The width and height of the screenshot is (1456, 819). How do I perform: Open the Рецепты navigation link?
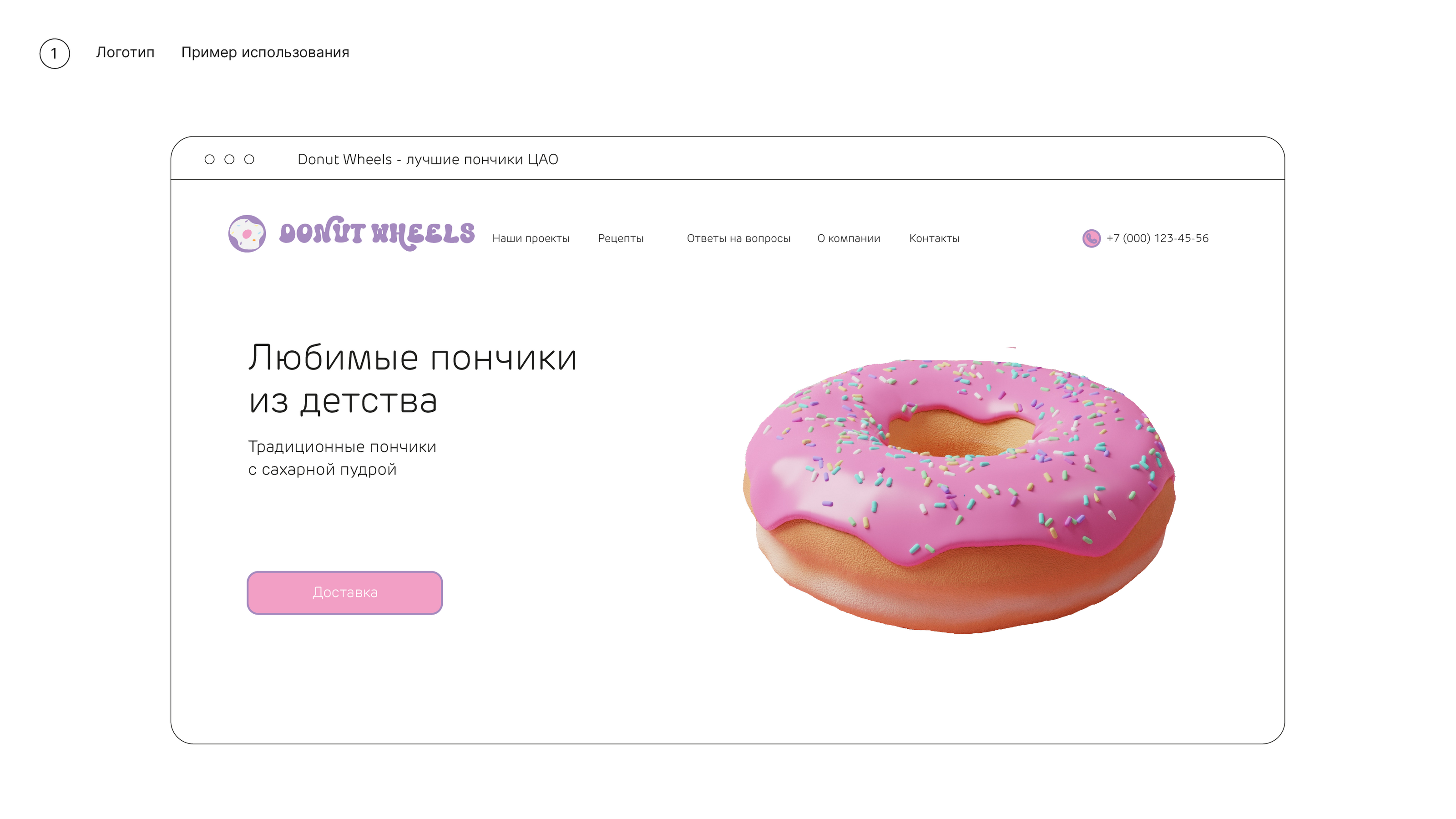coord(621,238)
